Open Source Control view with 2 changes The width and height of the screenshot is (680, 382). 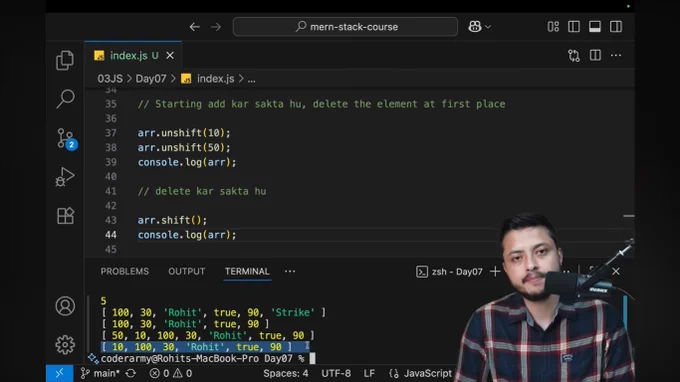point(66,138)
